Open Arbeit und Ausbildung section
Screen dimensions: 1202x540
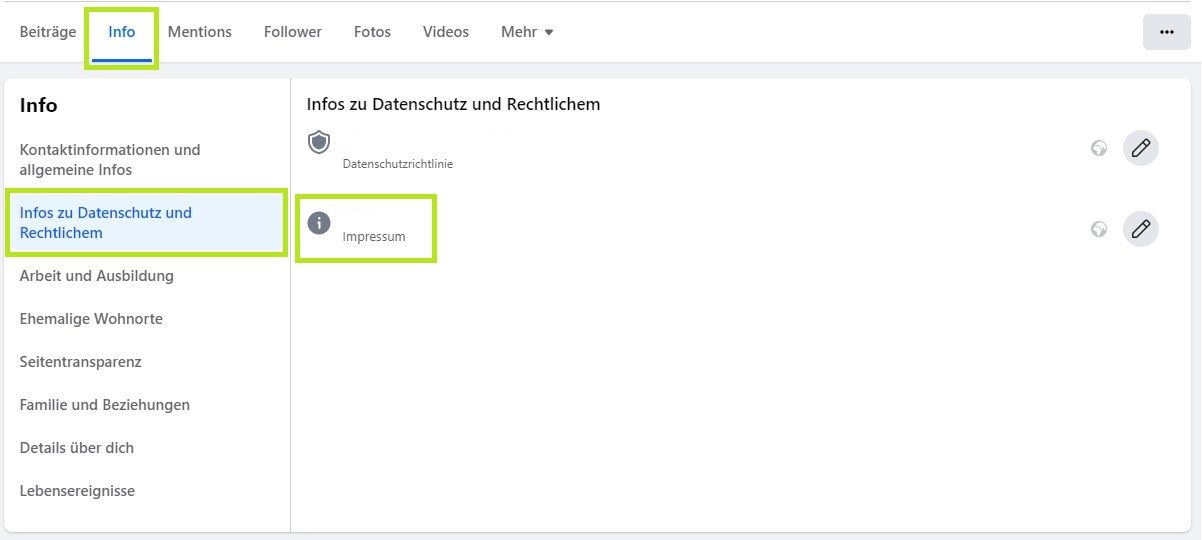coord(97,276)
